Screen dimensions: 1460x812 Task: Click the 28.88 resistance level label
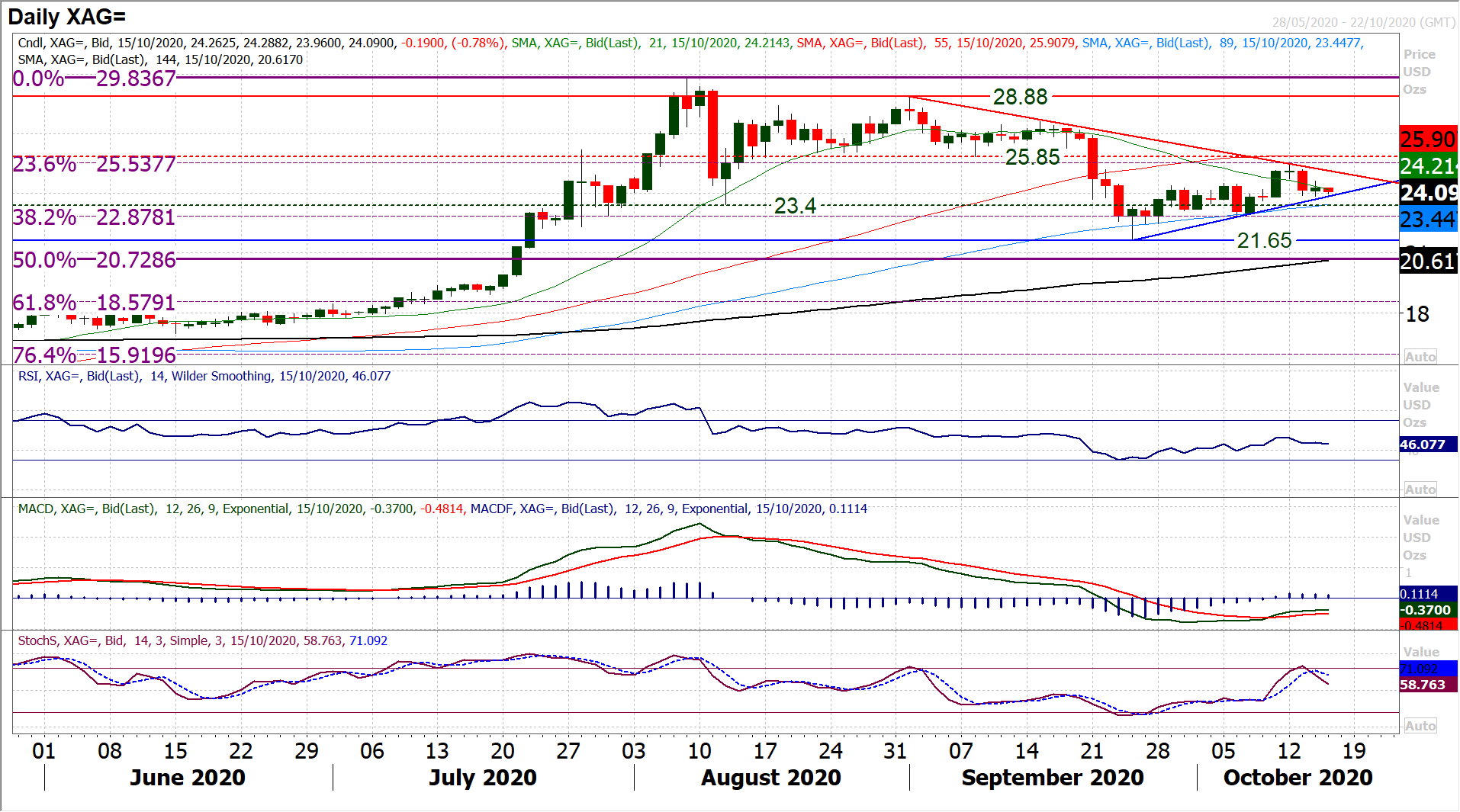(x=1020, y=97)
